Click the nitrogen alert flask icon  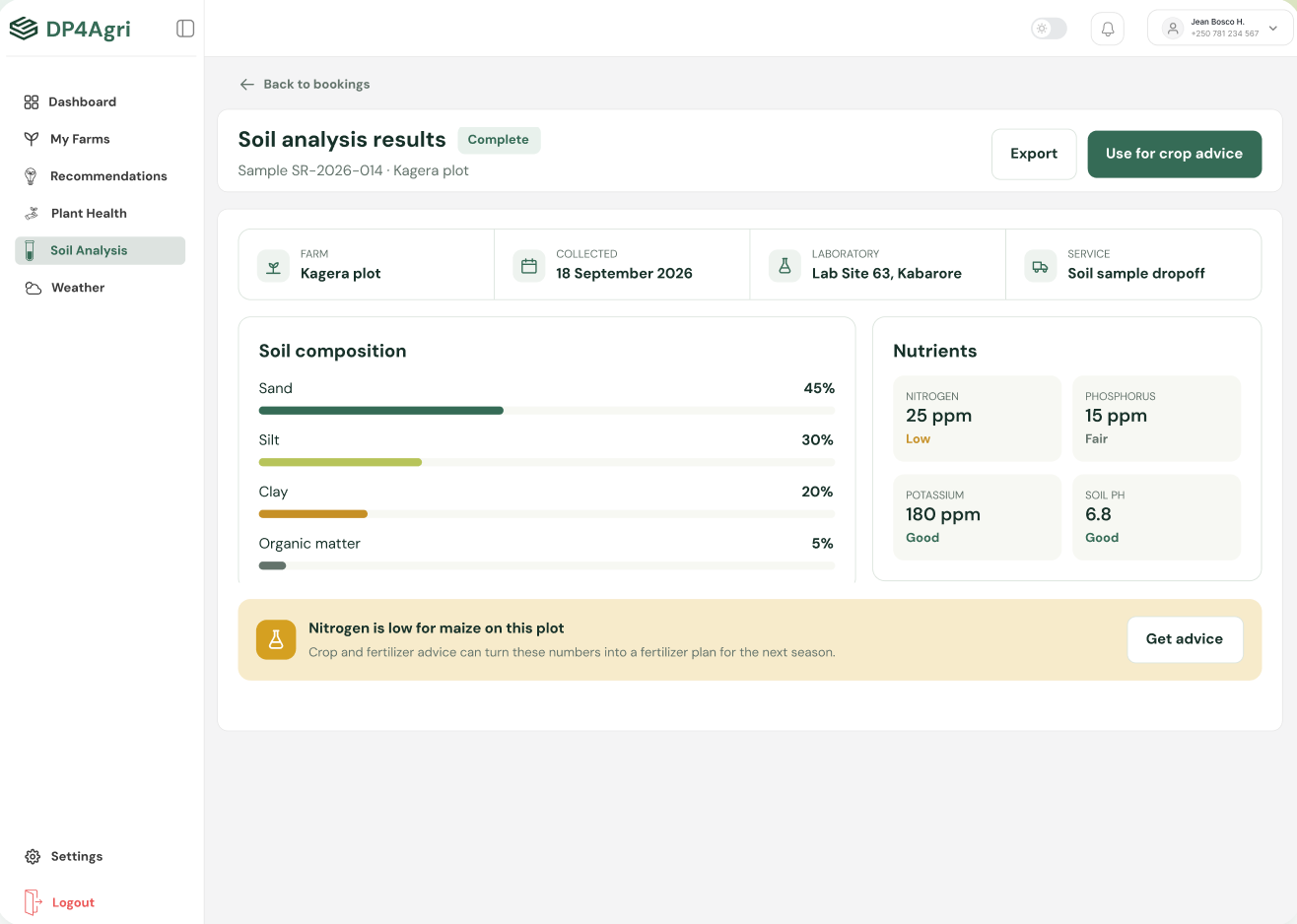276,640
